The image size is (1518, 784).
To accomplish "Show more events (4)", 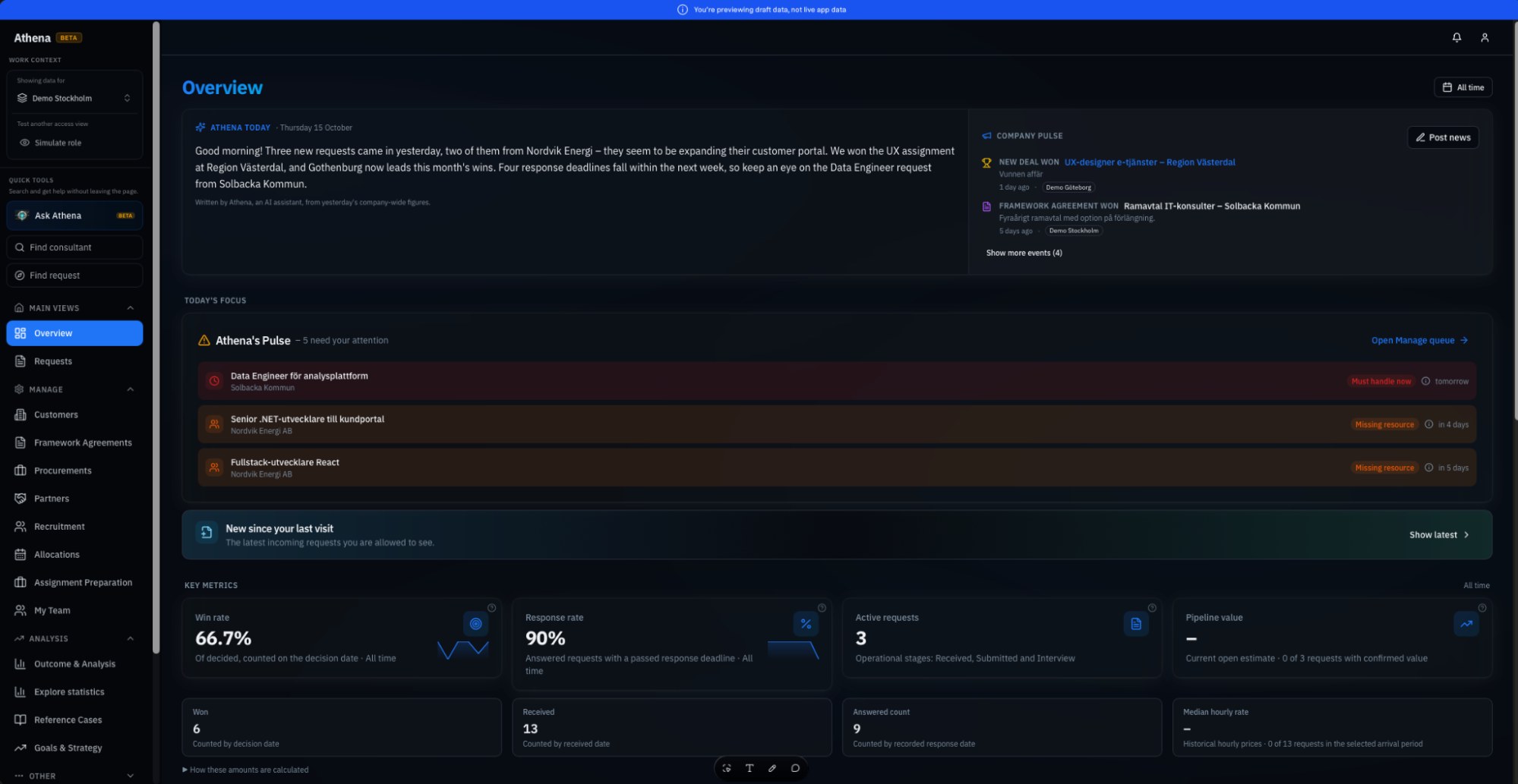I will 1024,253.
